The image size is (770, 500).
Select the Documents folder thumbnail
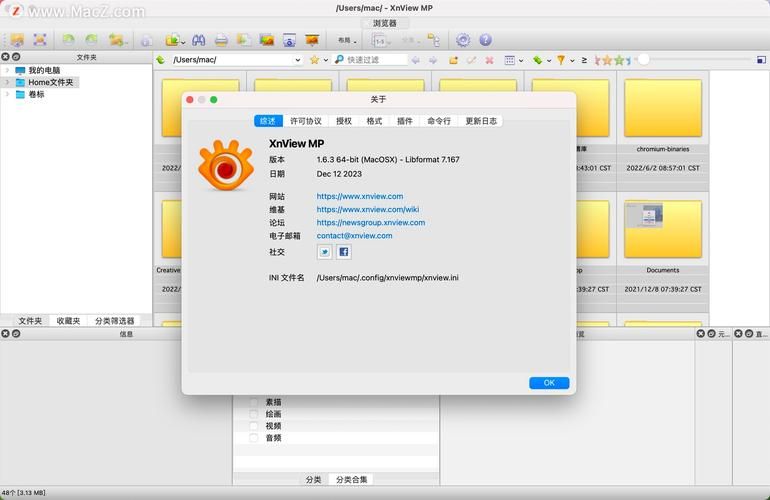pos(662,229)
